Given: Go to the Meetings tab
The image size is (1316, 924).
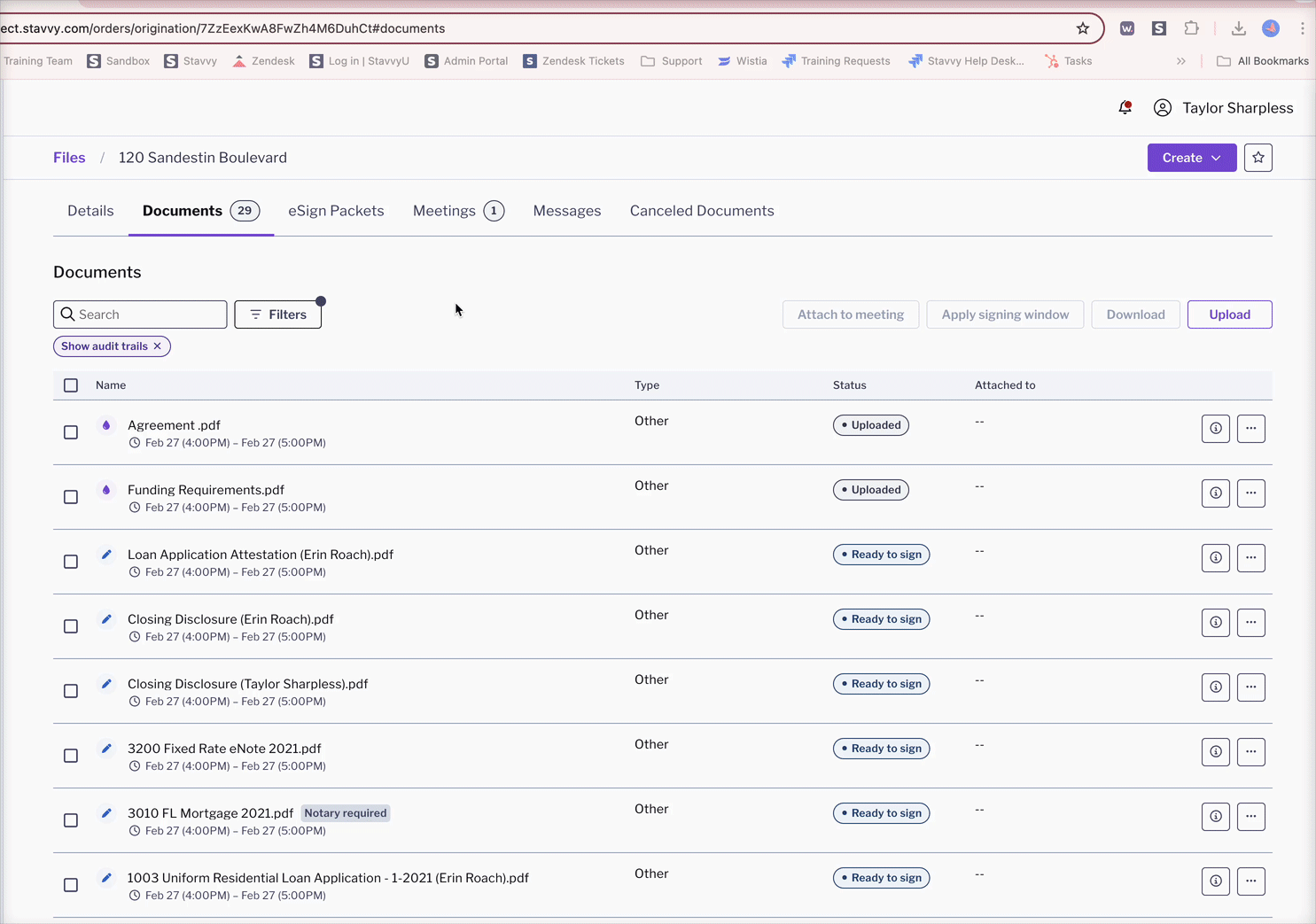Looking at the screenshot, I should [x=458, y=211].
